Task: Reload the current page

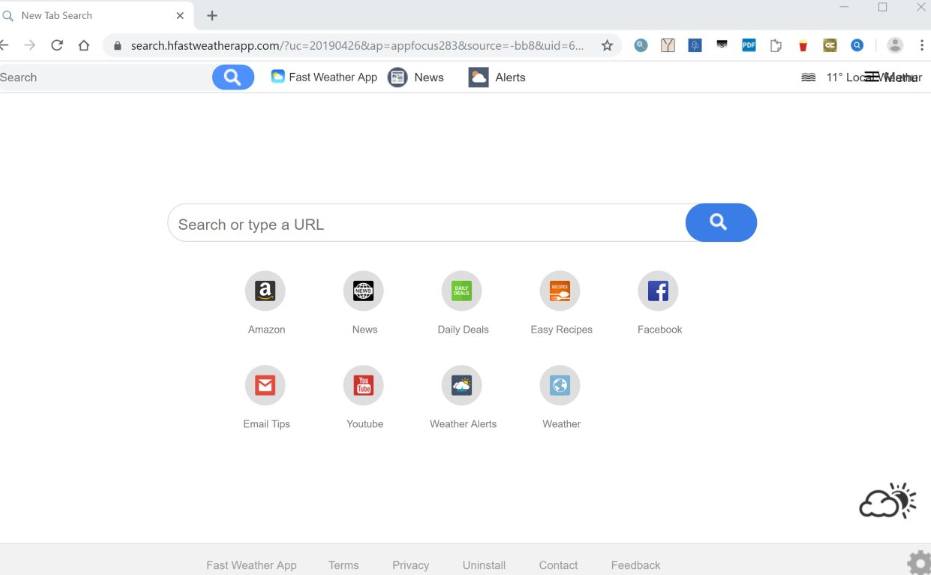Action: [x=57, y=45]
